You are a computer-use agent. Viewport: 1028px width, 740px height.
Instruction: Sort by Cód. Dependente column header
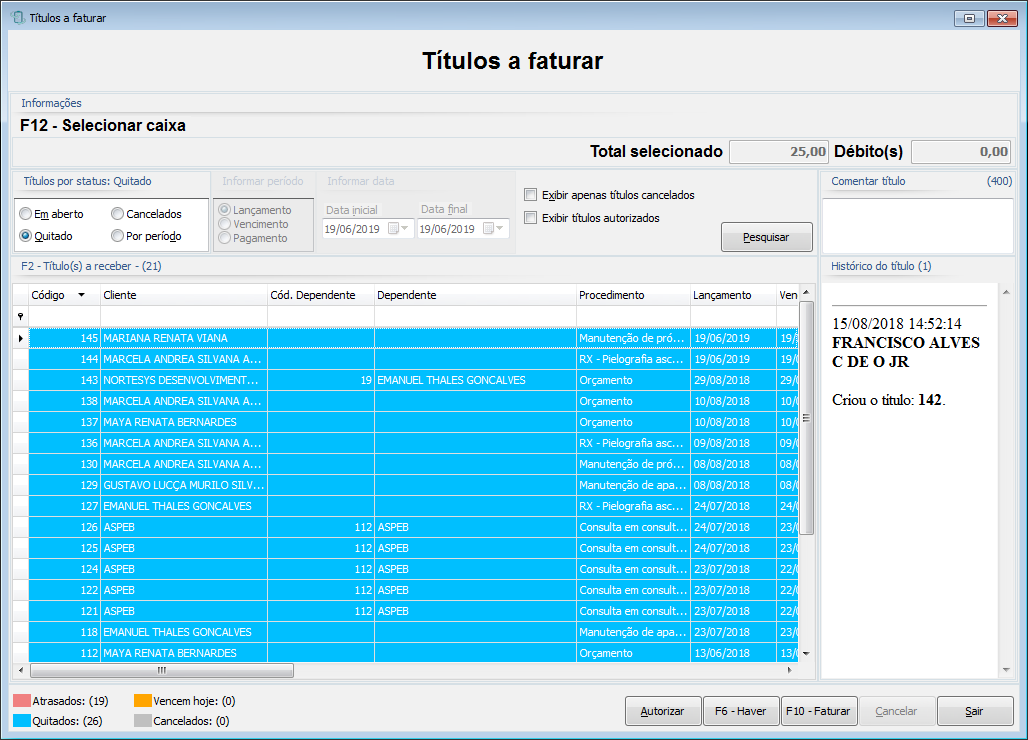(x=321, y=295)
